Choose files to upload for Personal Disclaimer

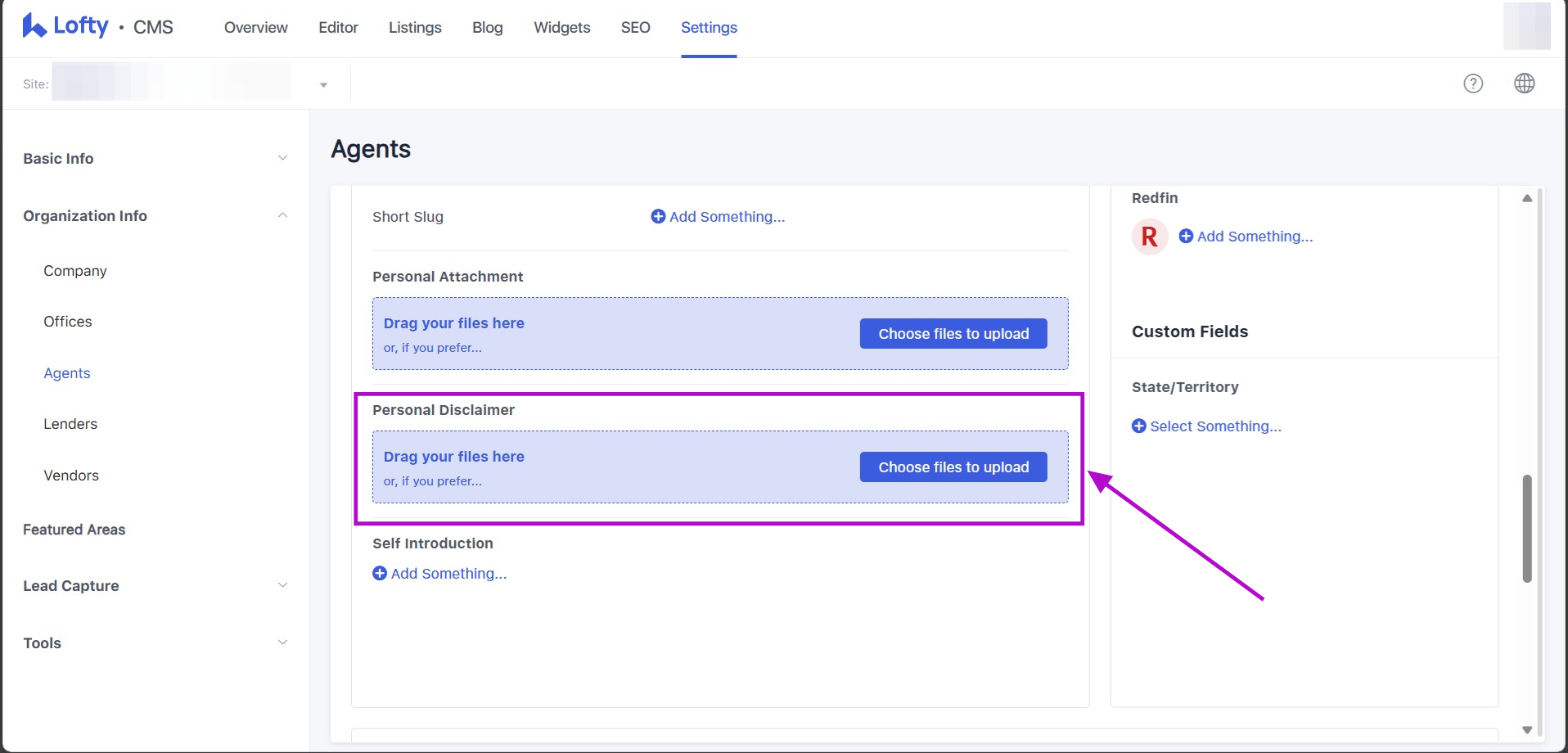pos(953,467)
